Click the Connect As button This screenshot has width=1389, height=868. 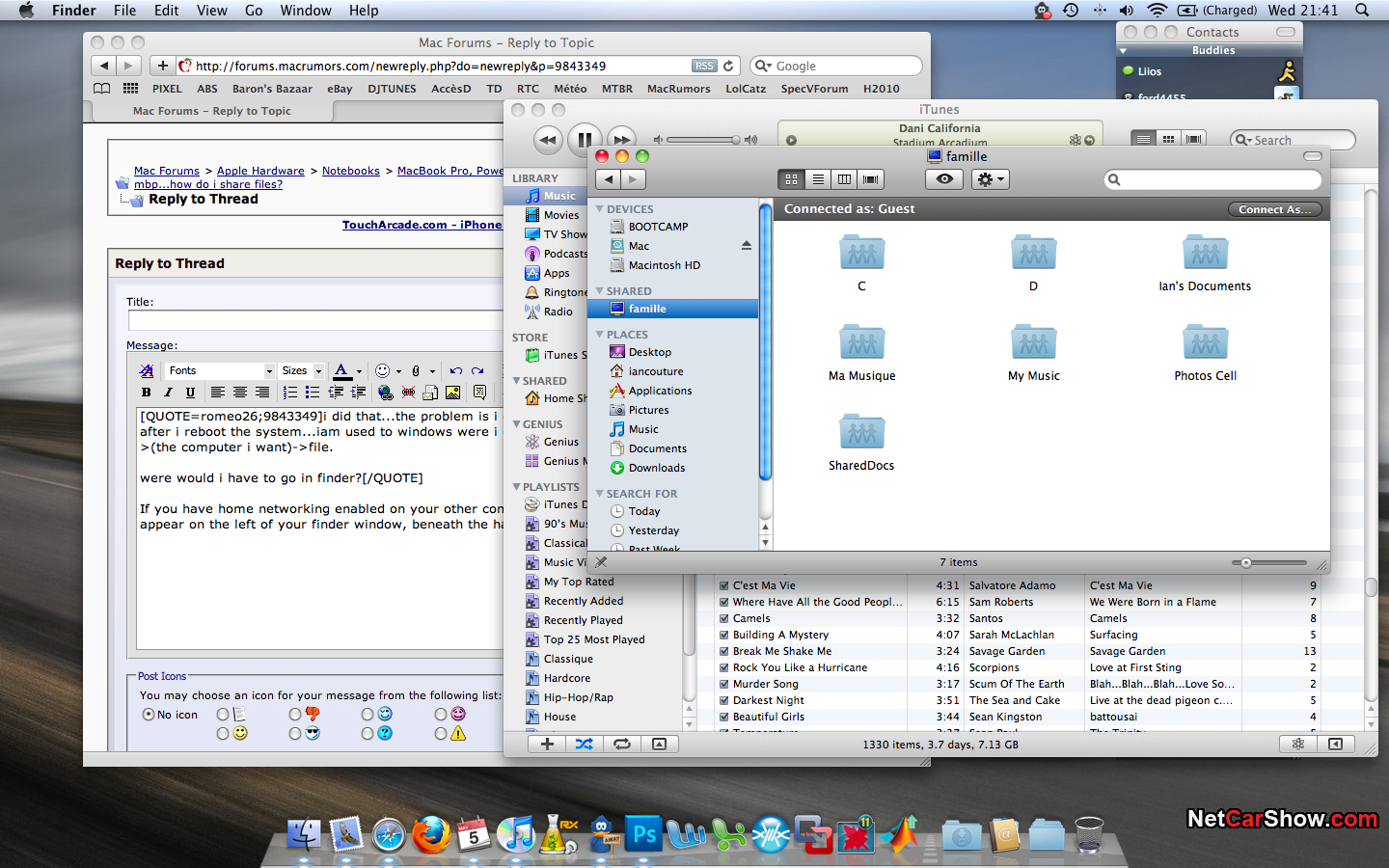pos(1274,209)
